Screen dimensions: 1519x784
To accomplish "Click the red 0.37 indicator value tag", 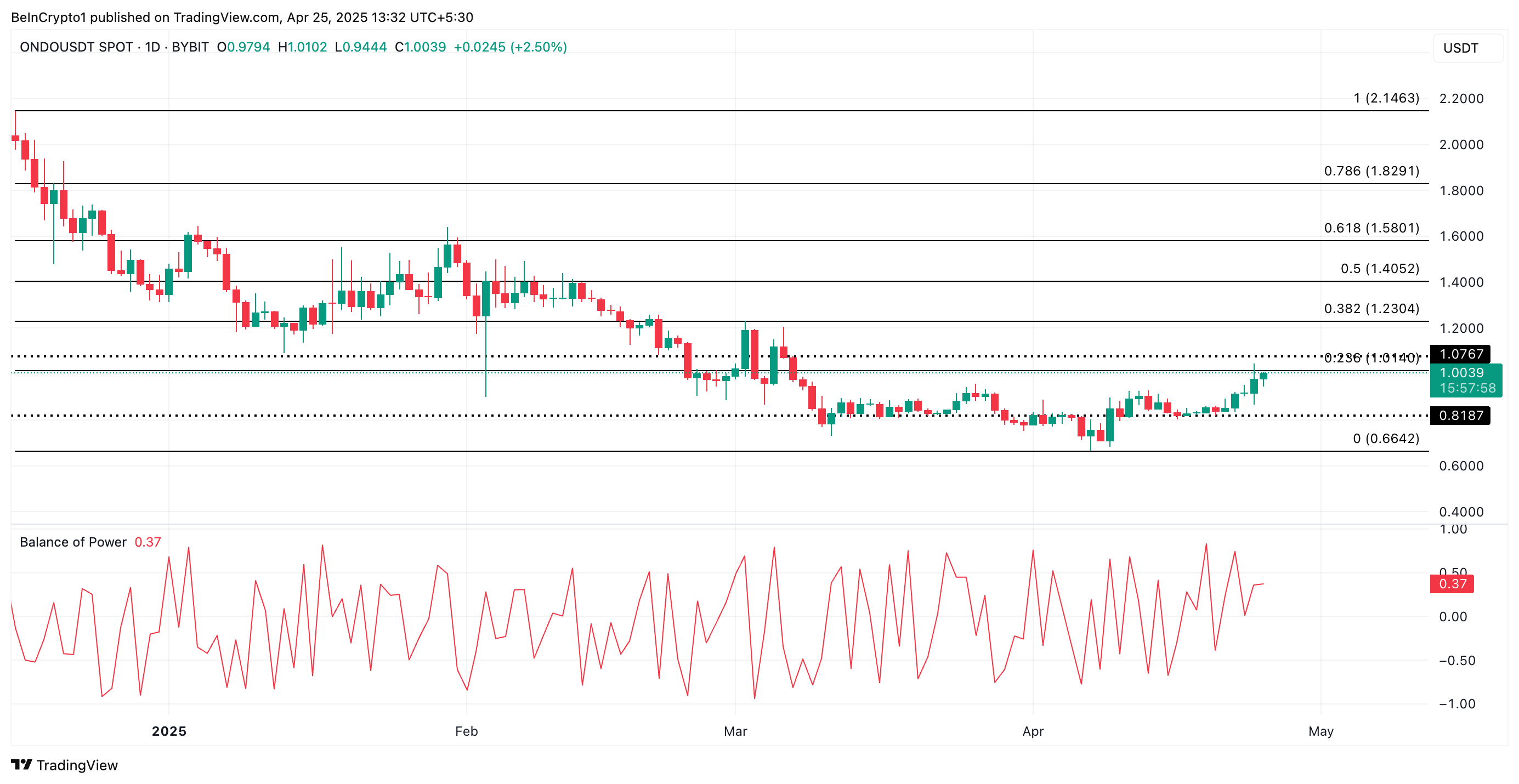I will click(x=1452, y=583).
